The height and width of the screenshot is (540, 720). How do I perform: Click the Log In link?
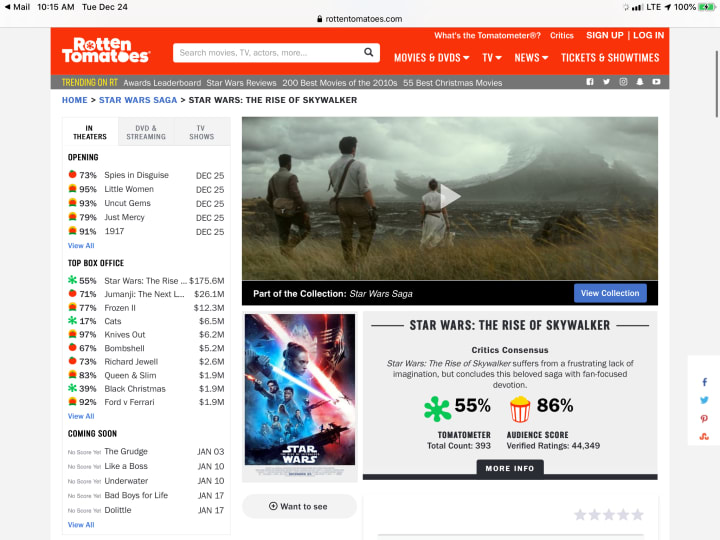tap(648, 35)
